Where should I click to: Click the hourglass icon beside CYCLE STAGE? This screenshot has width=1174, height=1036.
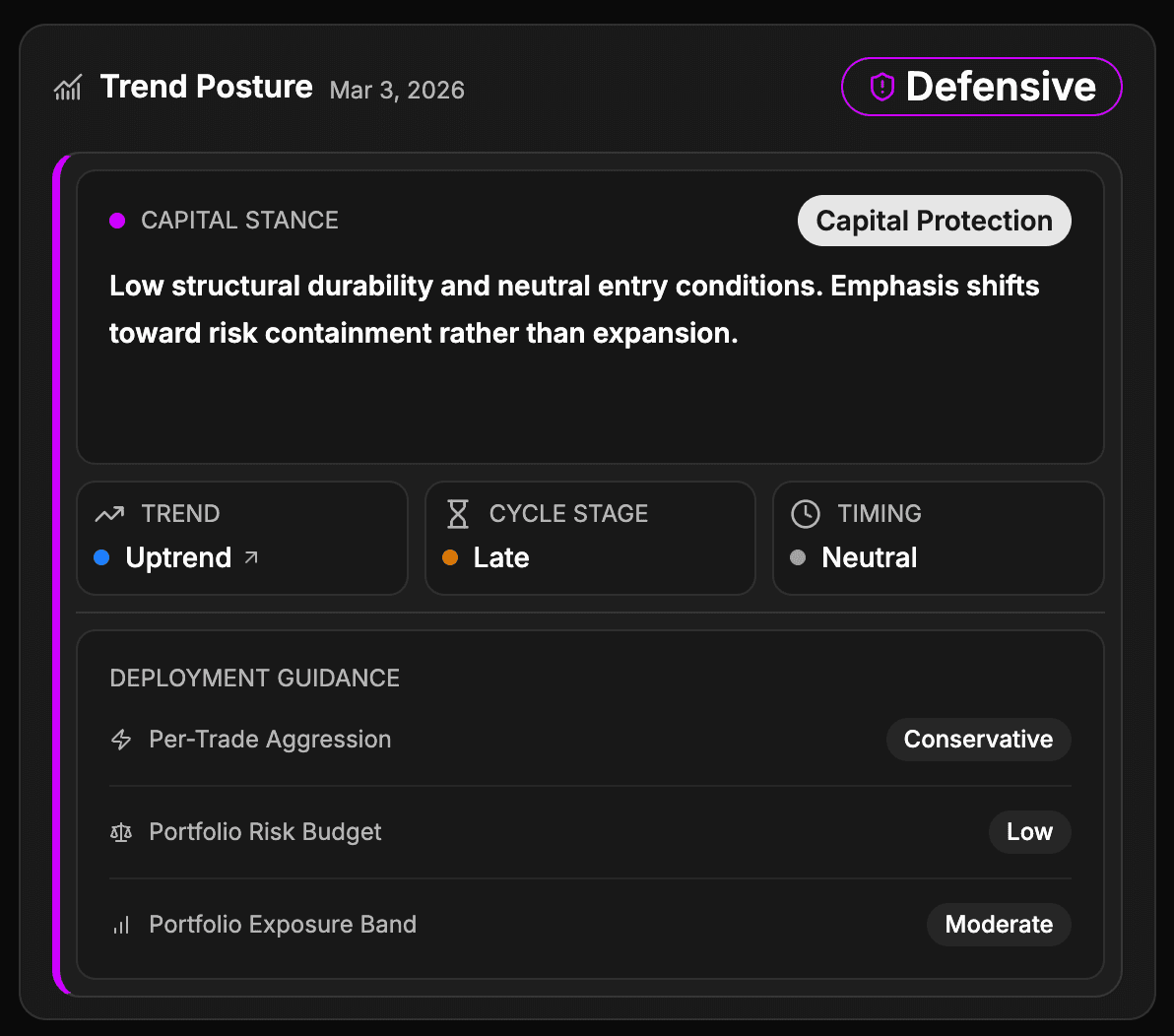pyautogui.click(x=458, y=514)
